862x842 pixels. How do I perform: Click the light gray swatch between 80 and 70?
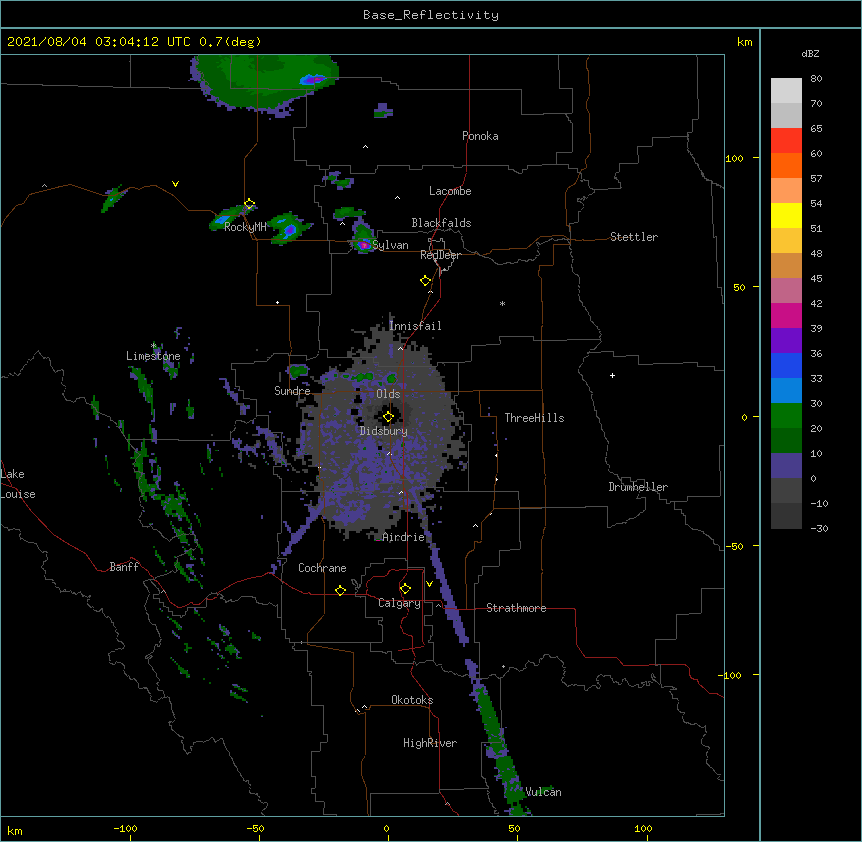coord(786,91)
